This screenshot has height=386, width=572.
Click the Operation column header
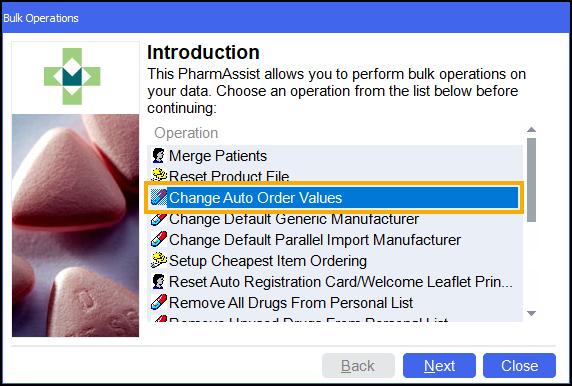point(186,133)
